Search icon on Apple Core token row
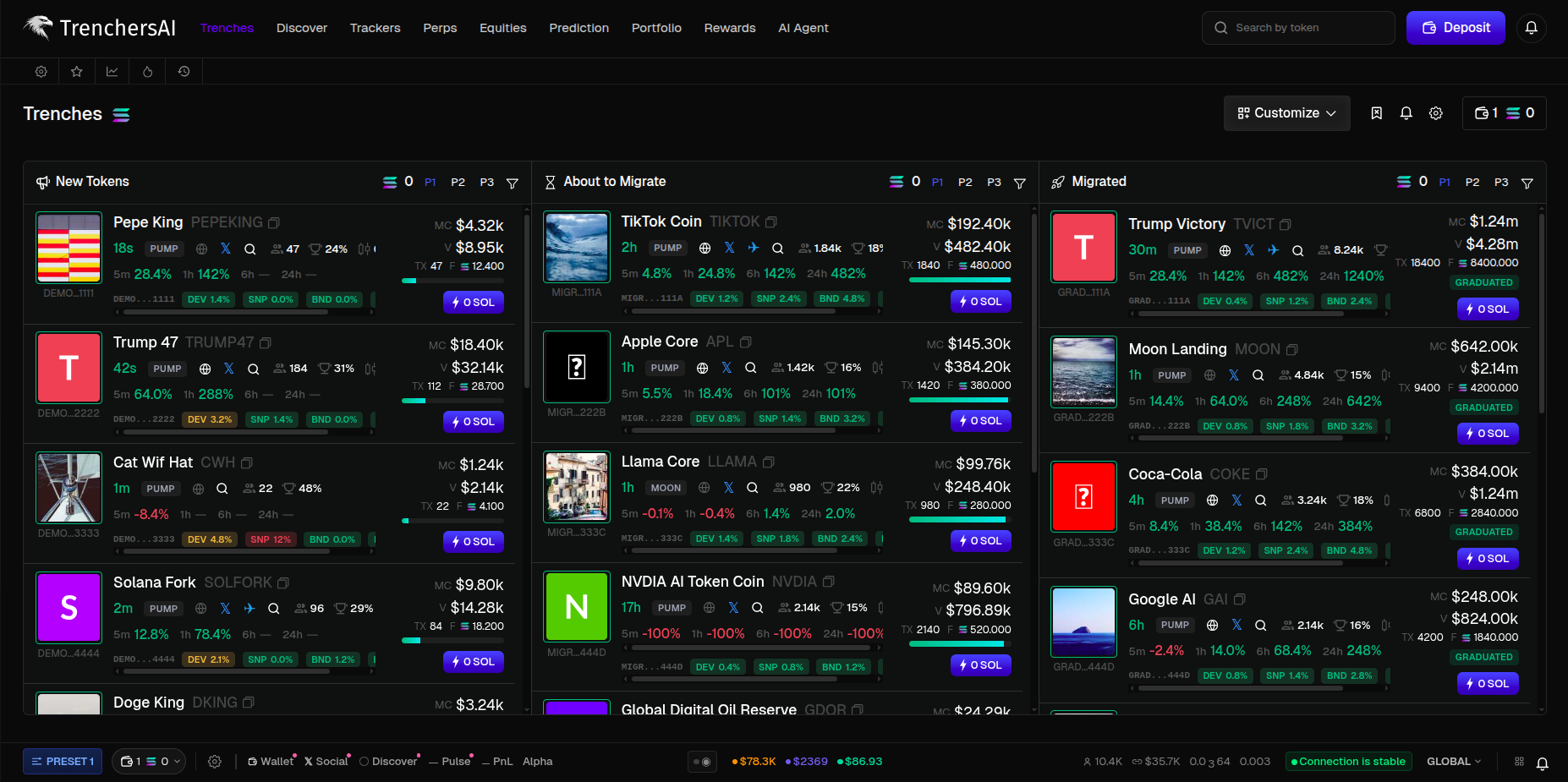1568x782 pixels. pos(750,368)
